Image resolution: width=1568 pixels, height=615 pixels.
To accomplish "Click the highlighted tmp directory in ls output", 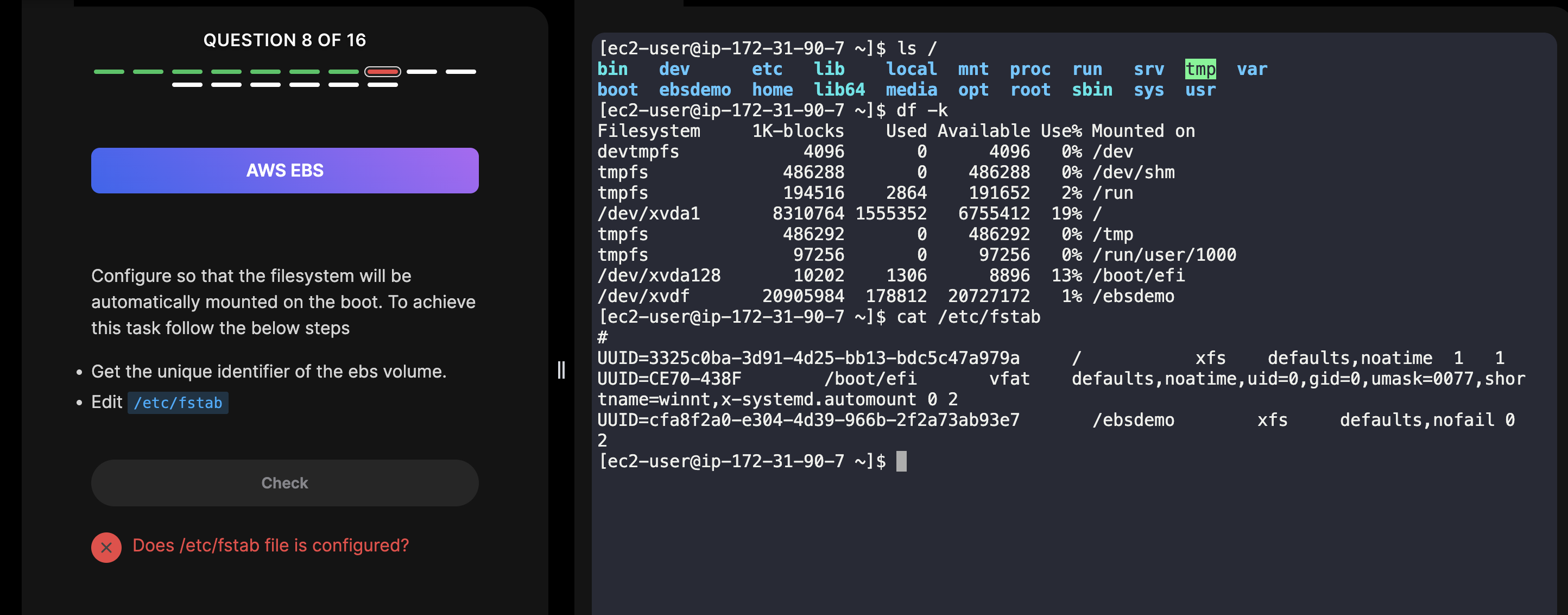I will pos(1200,69).
